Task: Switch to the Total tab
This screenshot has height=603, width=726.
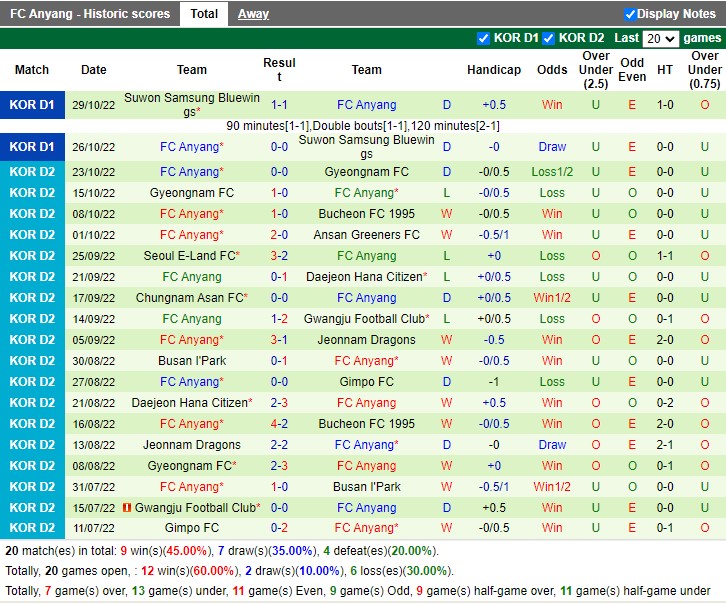Action: [204, 14]
